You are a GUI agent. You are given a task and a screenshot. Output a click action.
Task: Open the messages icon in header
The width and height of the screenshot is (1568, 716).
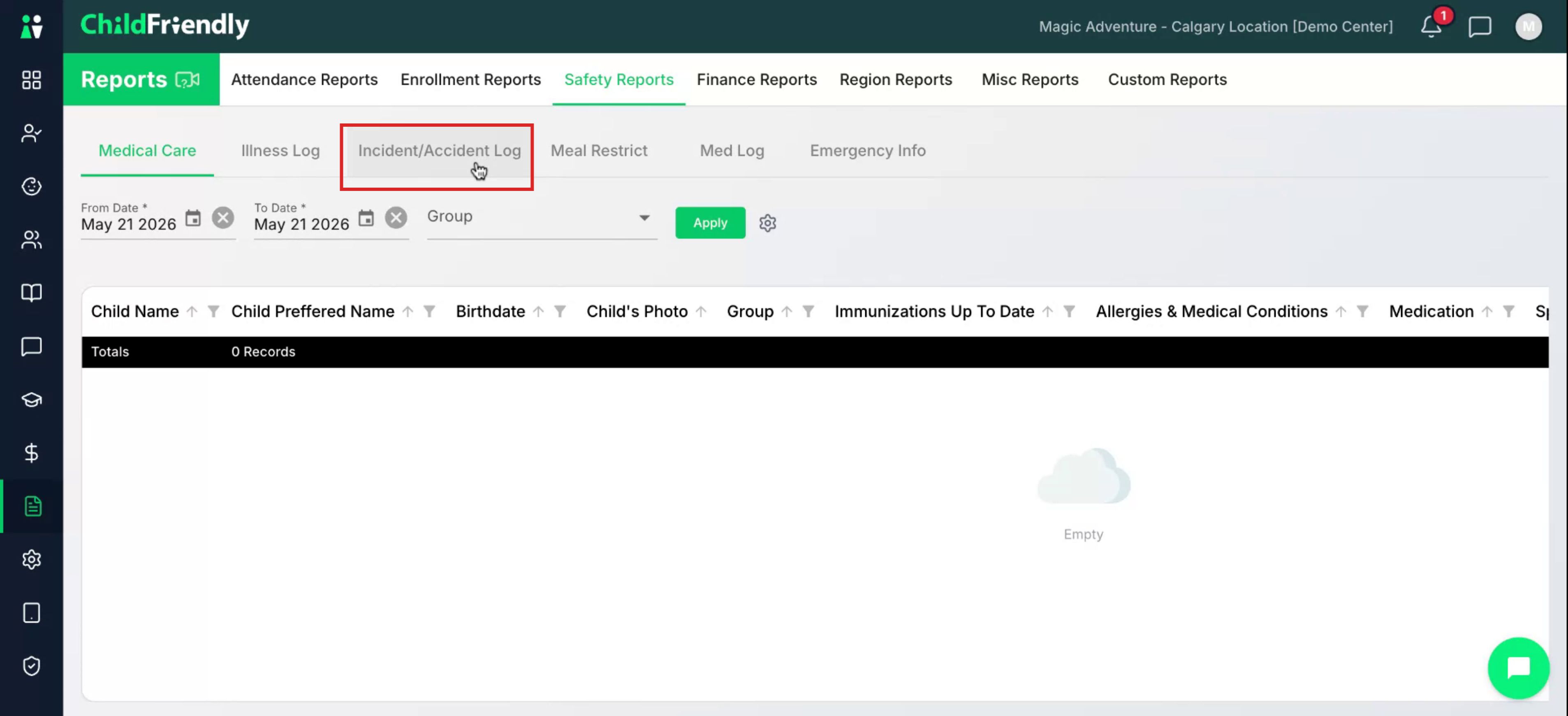[1480, 27]
